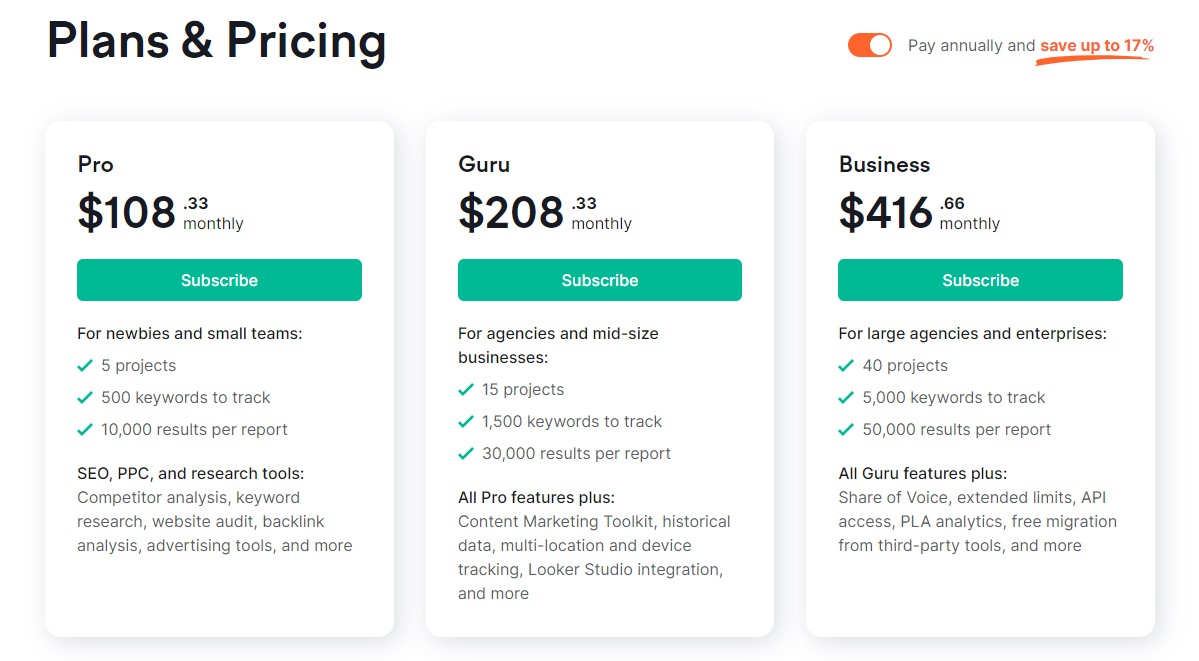Click checkmark beside 50,000 results per report
Viewport: 1199px width, 661px height.
click(847, 430)
